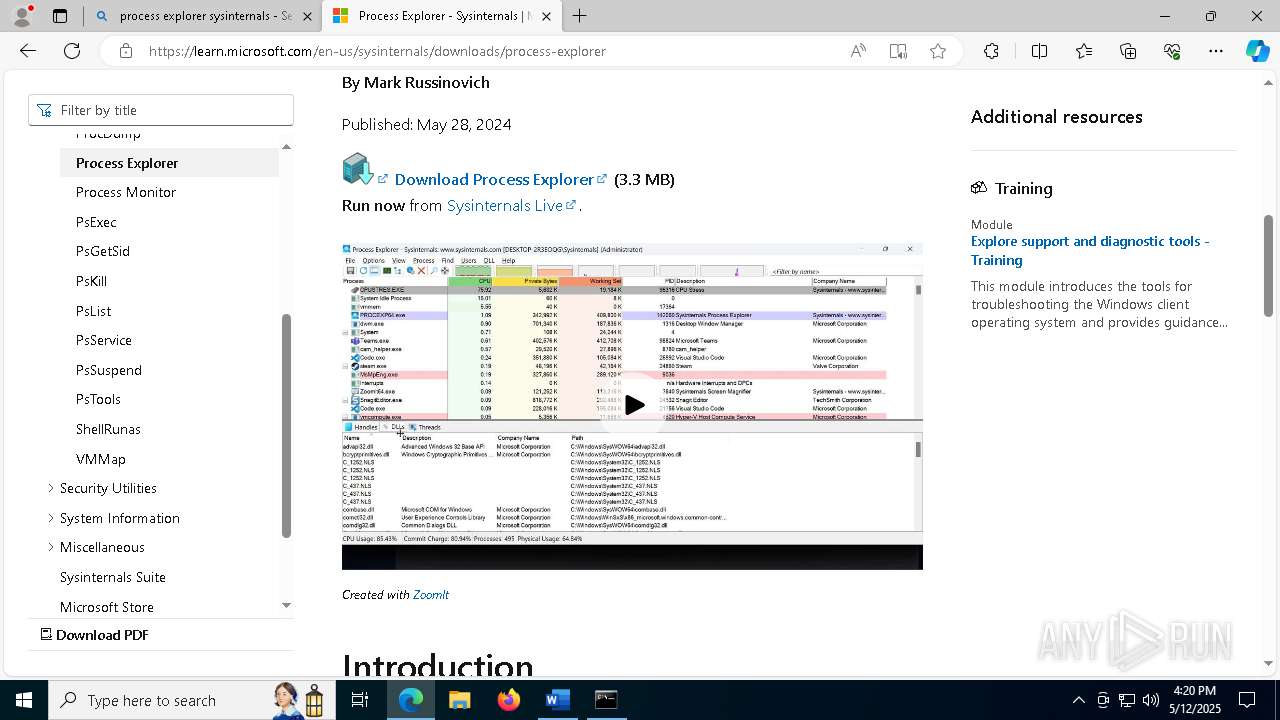This screenshot has width=1280, height=720.
Task: Open Browser essentials heart icon
Action: pyautogui.click(x=1172, y=51)
